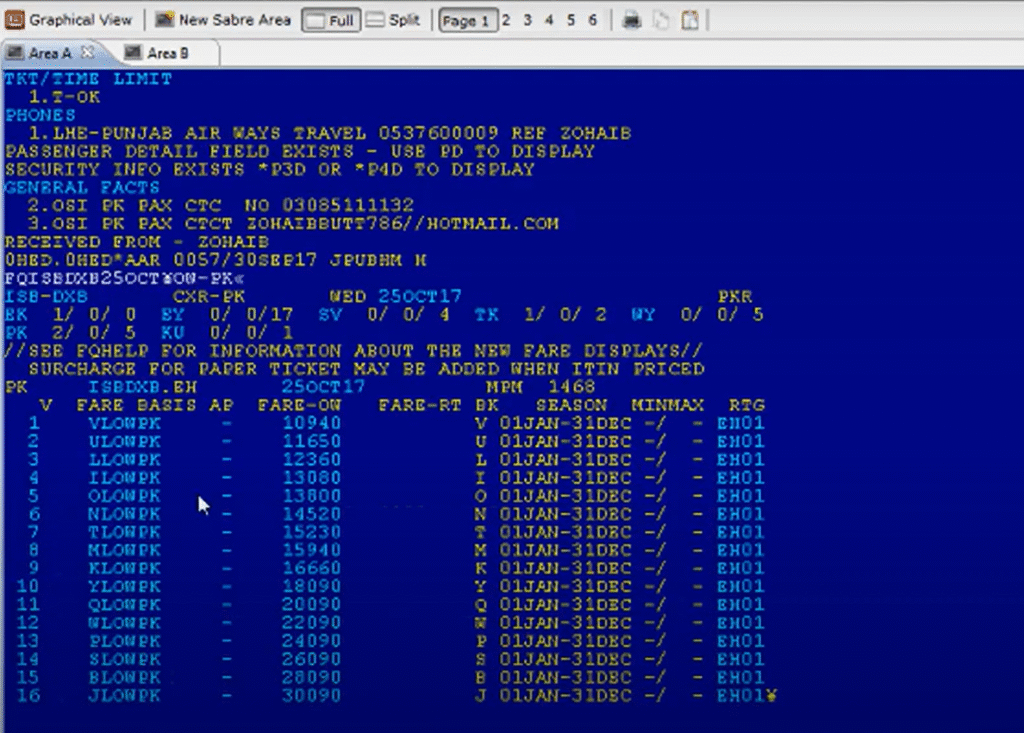Click the EY carrier code

tap(173, 315)
